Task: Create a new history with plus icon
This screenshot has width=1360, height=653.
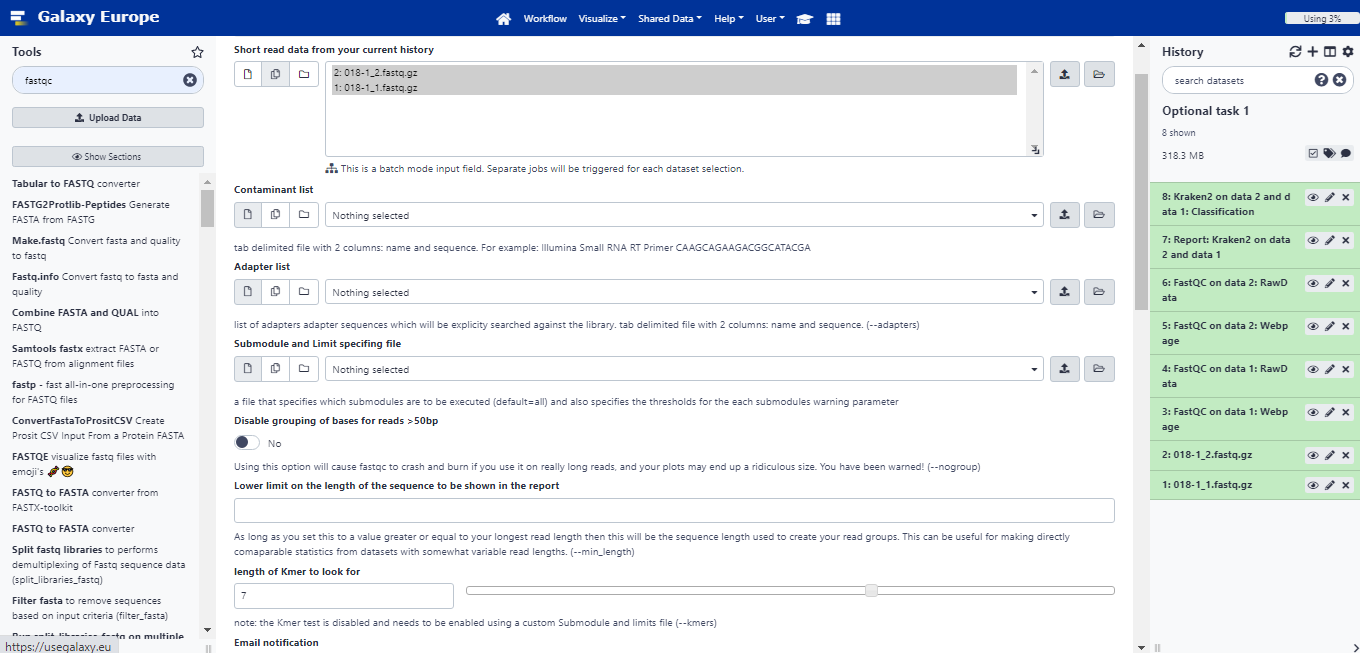Action: tap(1313, 52)
